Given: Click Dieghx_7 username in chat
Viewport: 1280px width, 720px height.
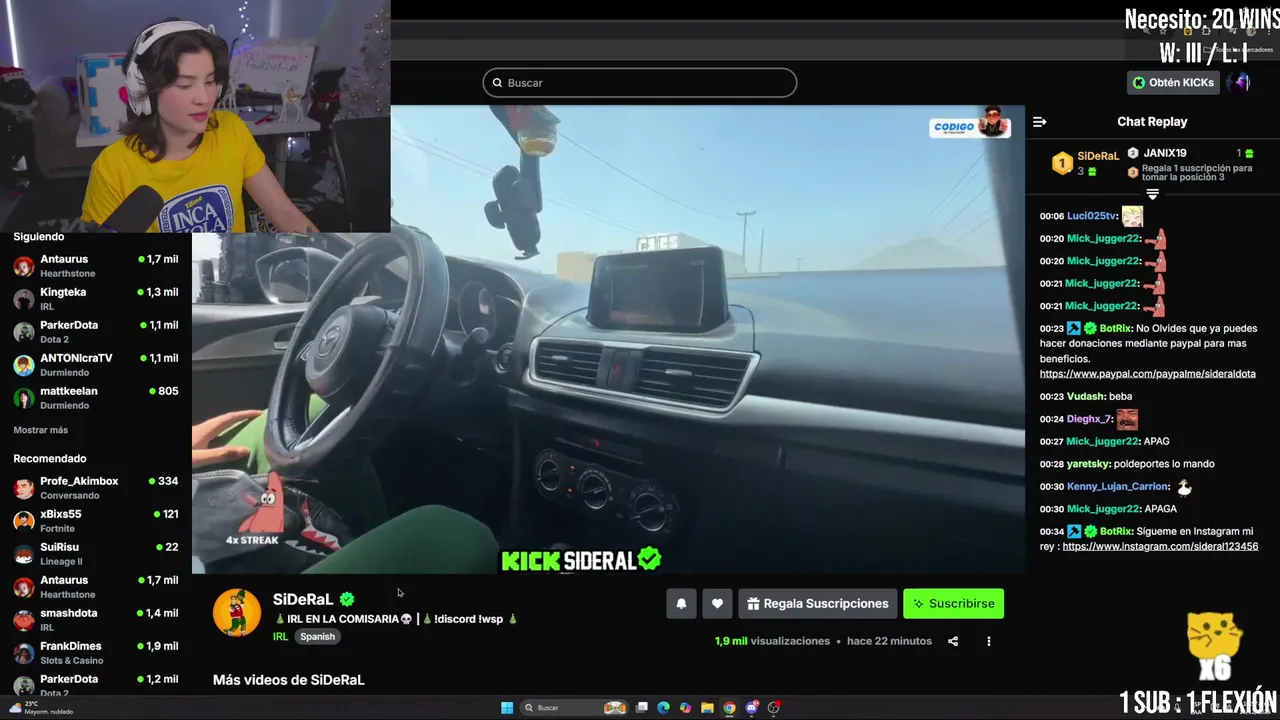Looking at the screenshot, I should 1089,419.
